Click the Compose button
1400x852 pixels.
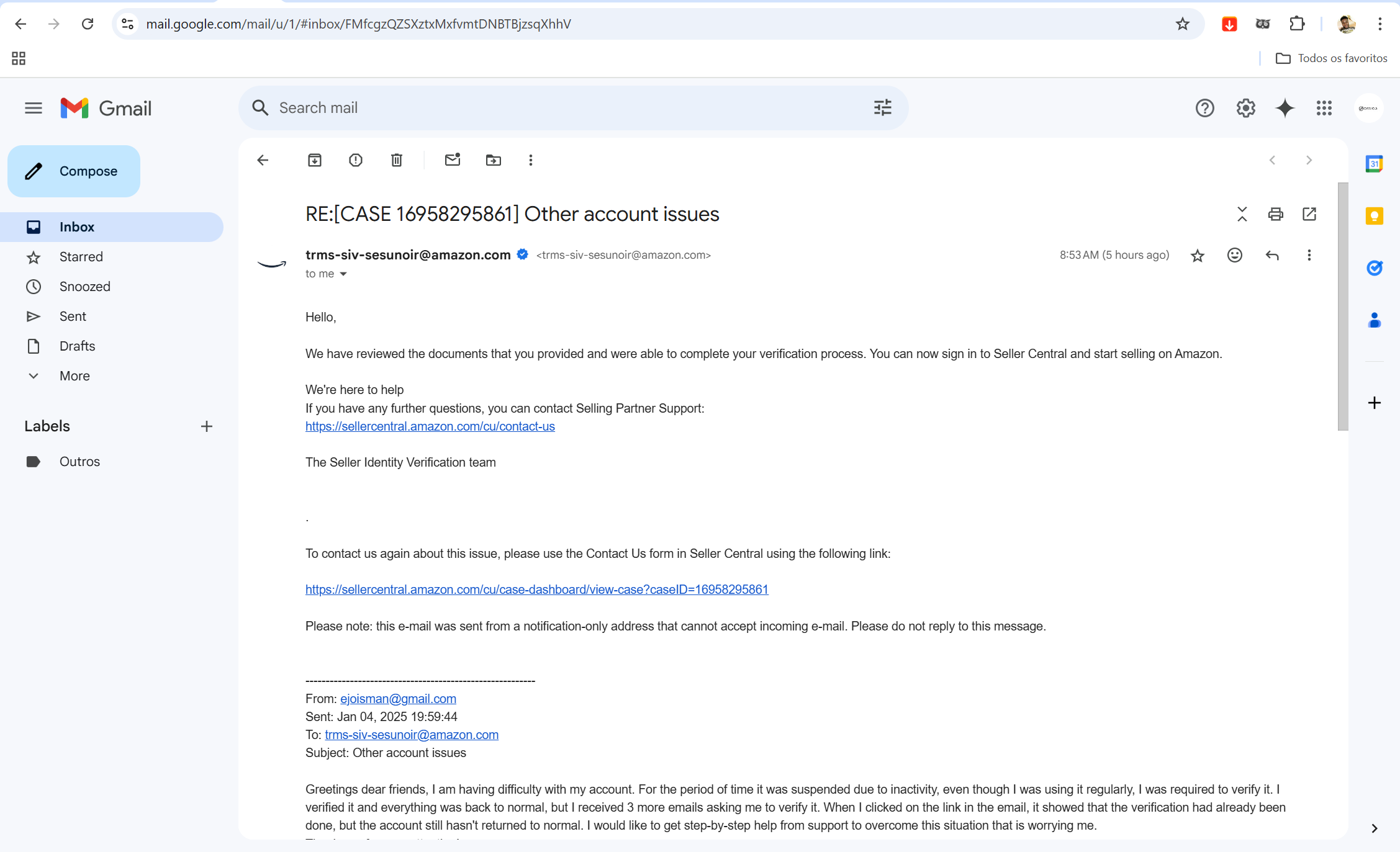coord(74,171)
